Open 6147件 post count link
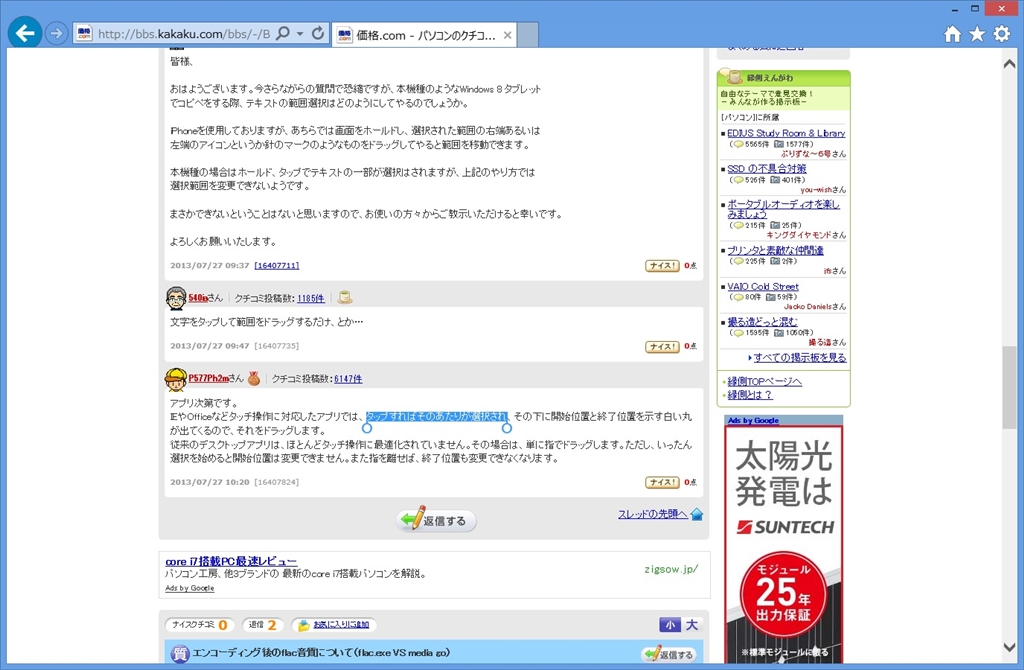Screen dimensions: 1024x670 [348, 379]
